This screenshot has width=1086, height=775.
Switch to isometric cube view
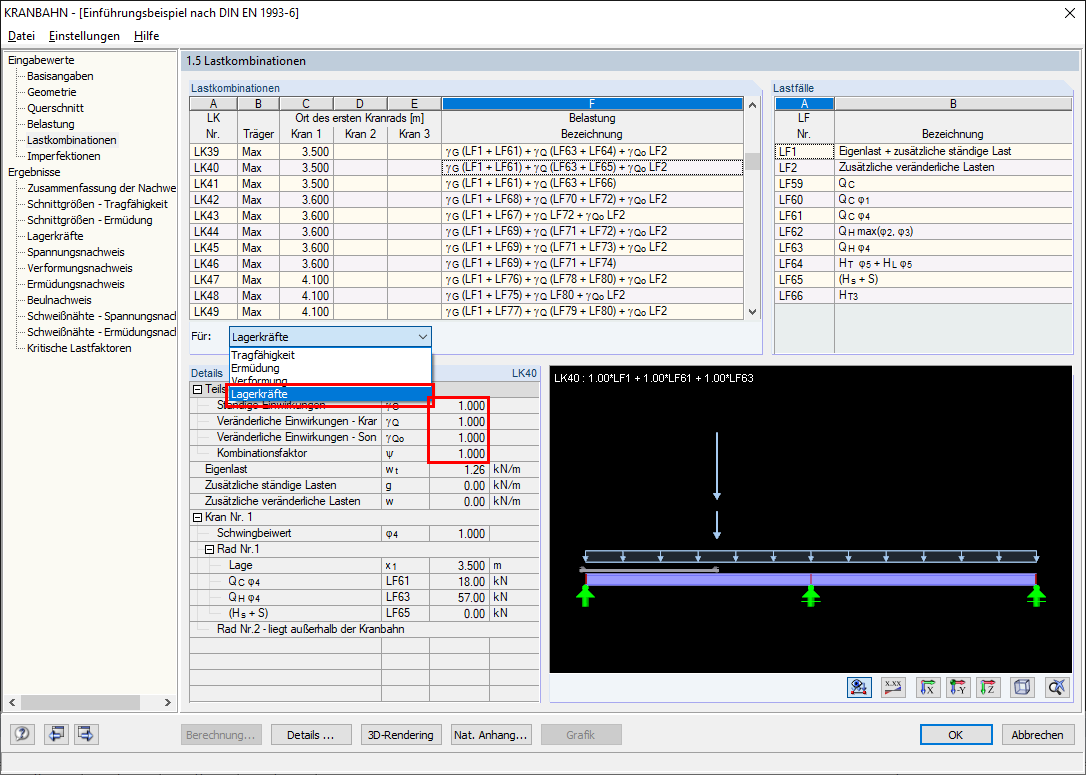click(1022, 687)
